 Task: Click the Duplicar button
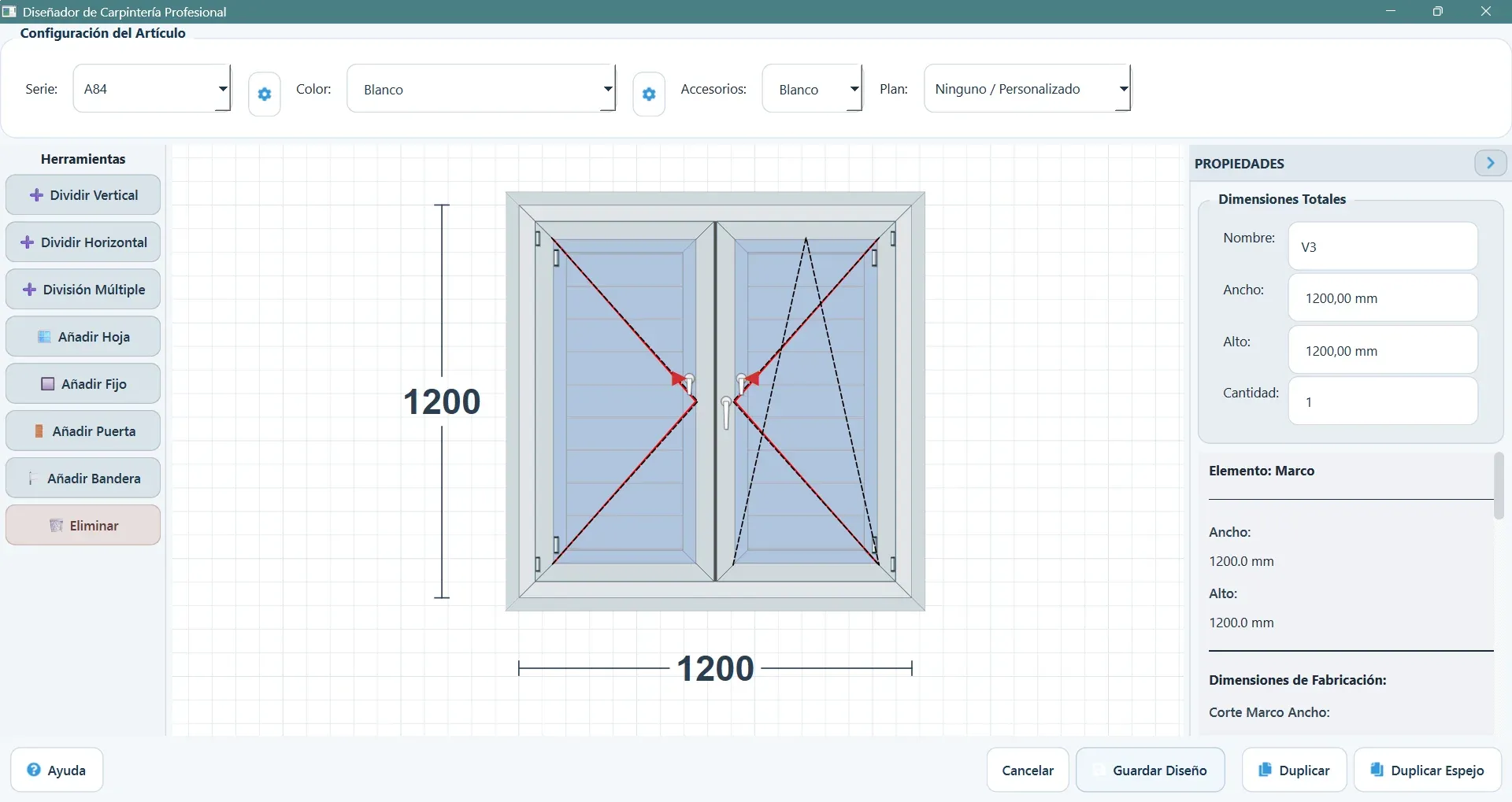coord(1294,770)
